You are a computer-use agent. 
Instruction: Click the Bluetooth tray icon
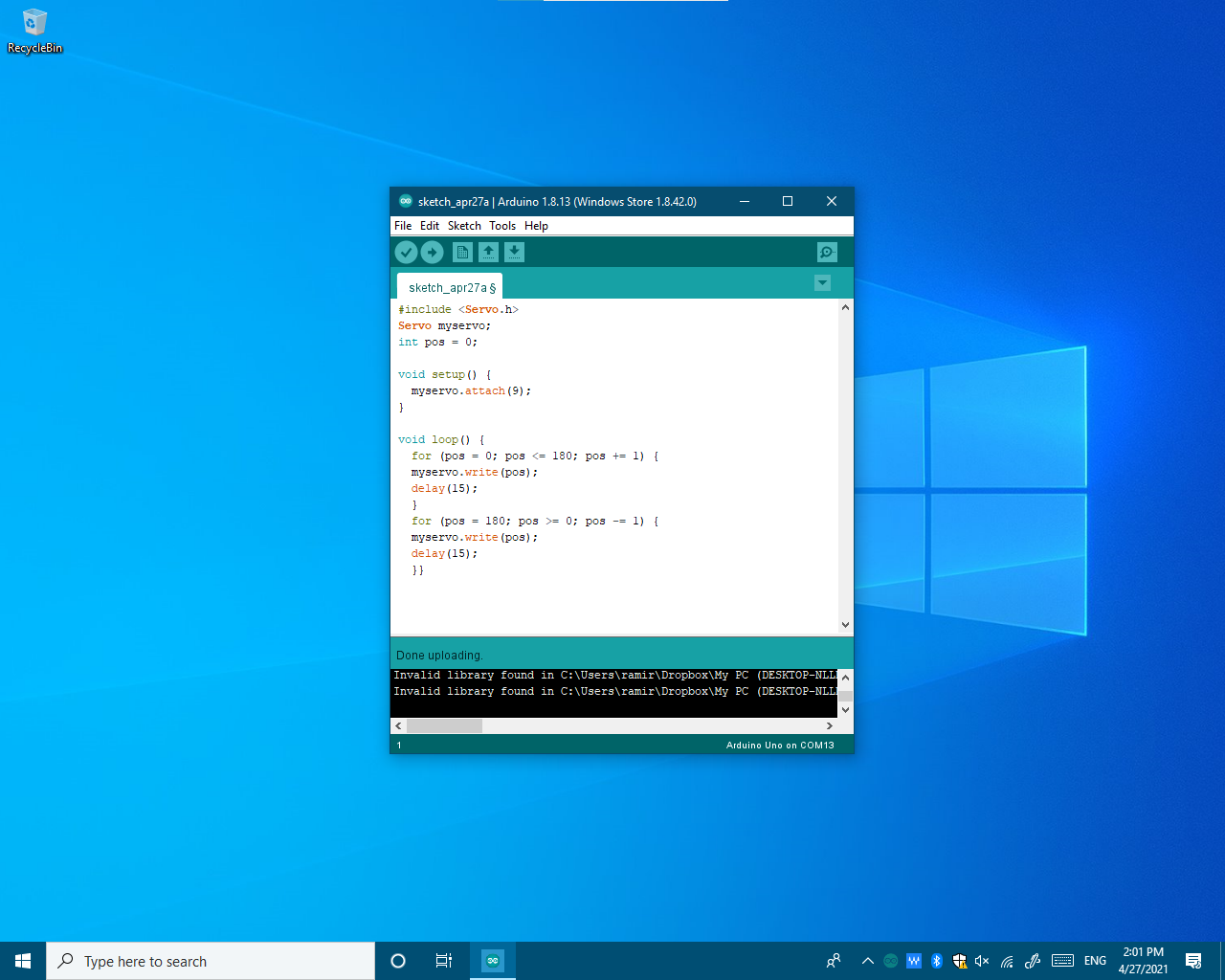(936, 961)
